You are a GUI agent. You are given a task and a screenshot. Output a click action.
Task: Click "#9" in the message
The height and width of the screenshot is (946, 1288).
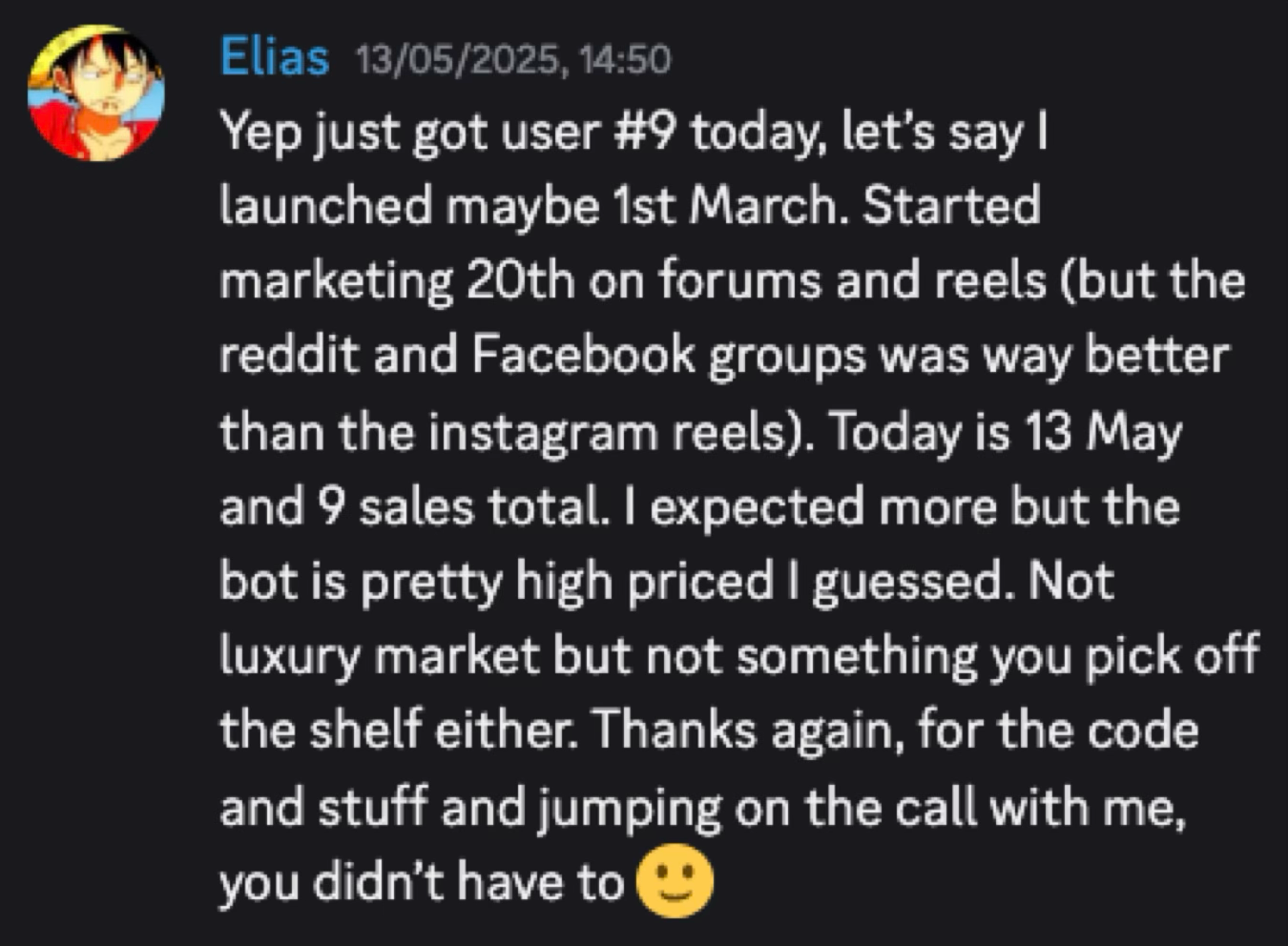pyautogui.click(x=651, y=132)
